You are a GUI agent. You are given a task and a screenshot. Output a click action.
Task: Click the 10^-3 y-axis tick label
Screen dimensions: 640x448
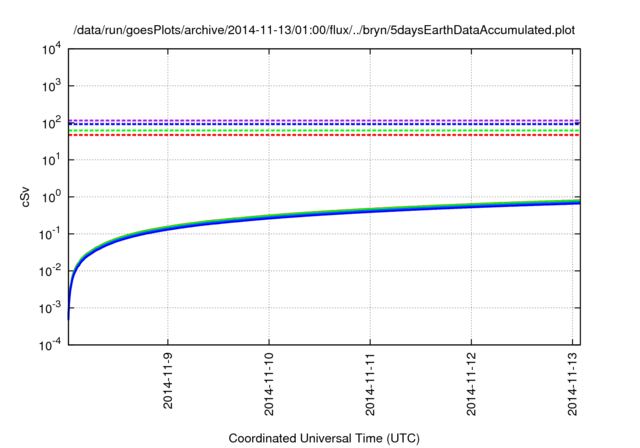pos(51,308)
